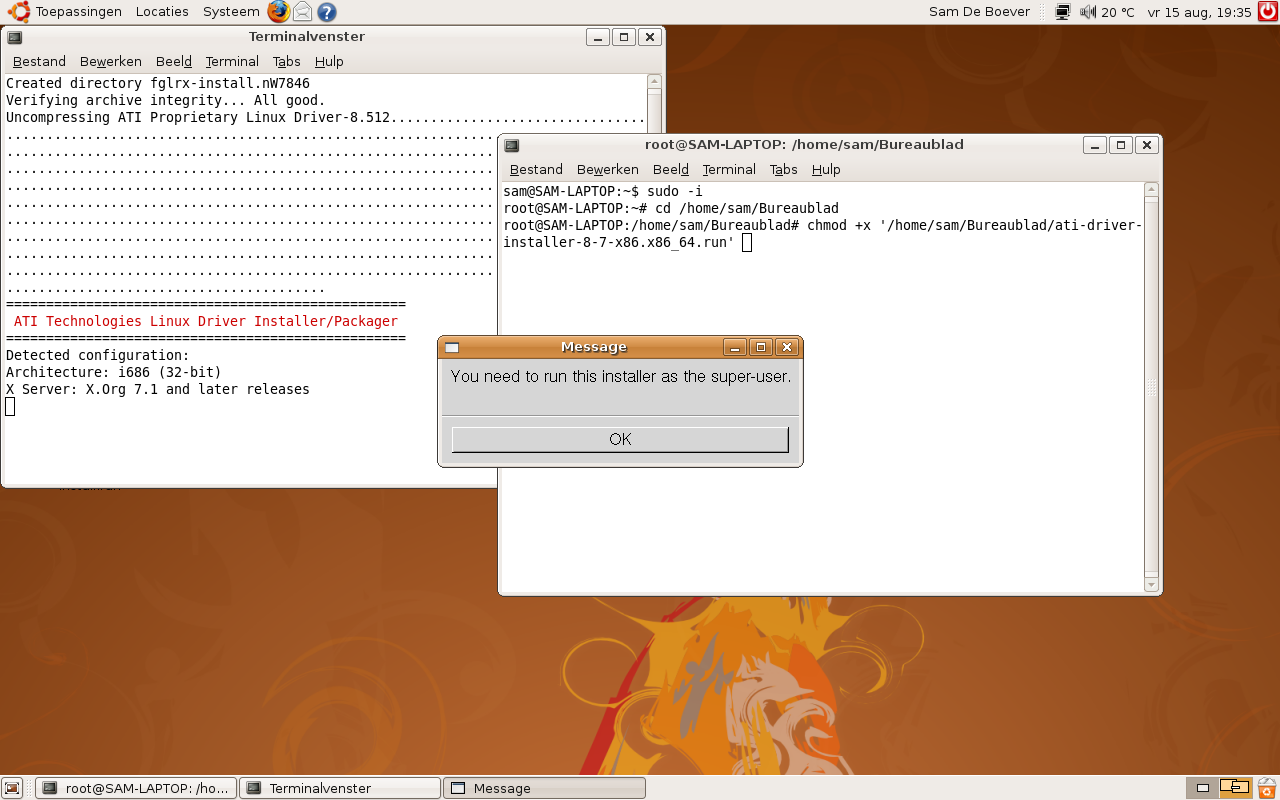Open Beeld menu in the Terminalvenster window
The height and width of the screenshot is (800, 1280).
(174, 62)
